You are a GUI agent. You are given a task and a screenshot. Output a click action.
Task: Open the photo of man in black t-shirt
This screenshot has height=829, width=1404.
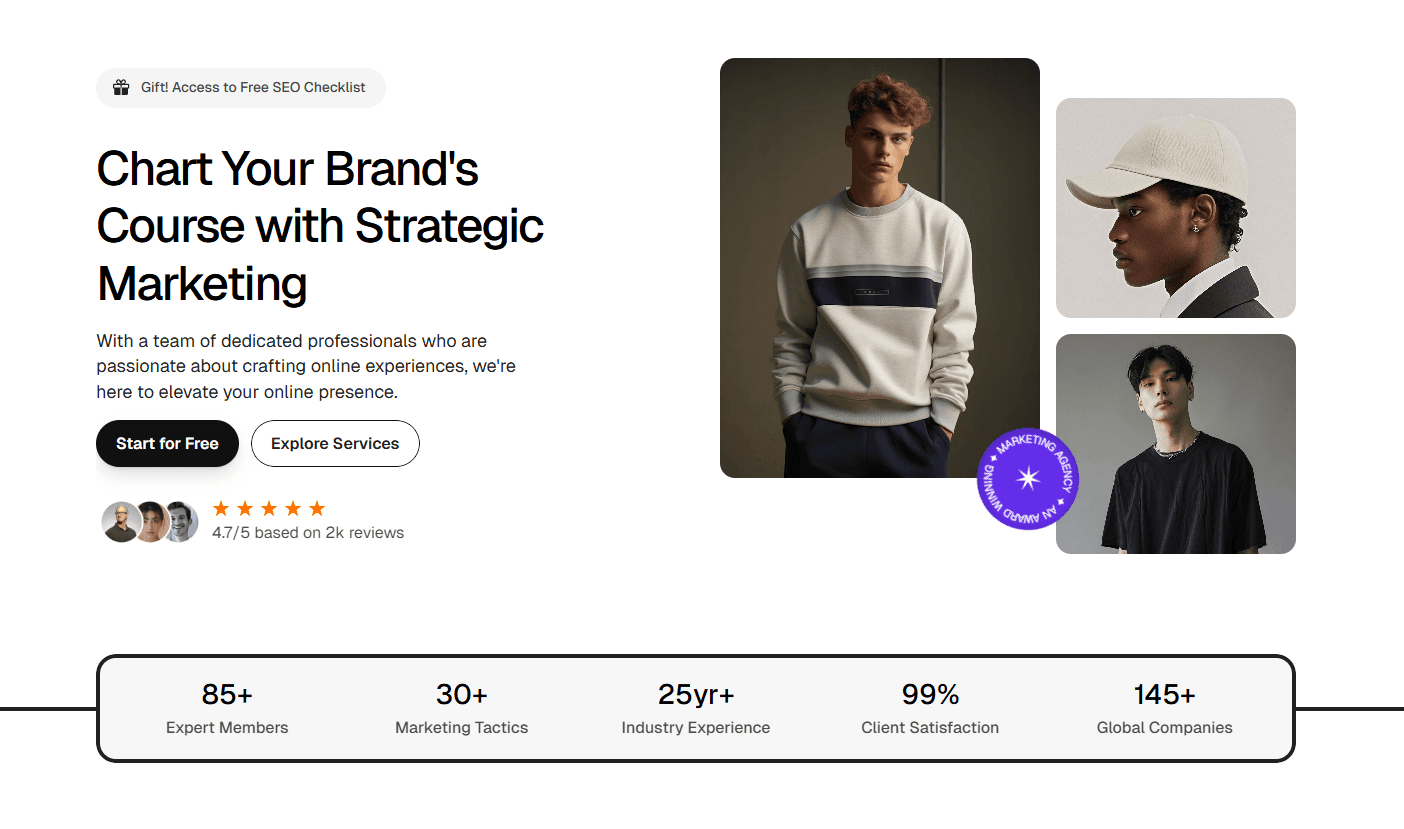(1176, 444)
